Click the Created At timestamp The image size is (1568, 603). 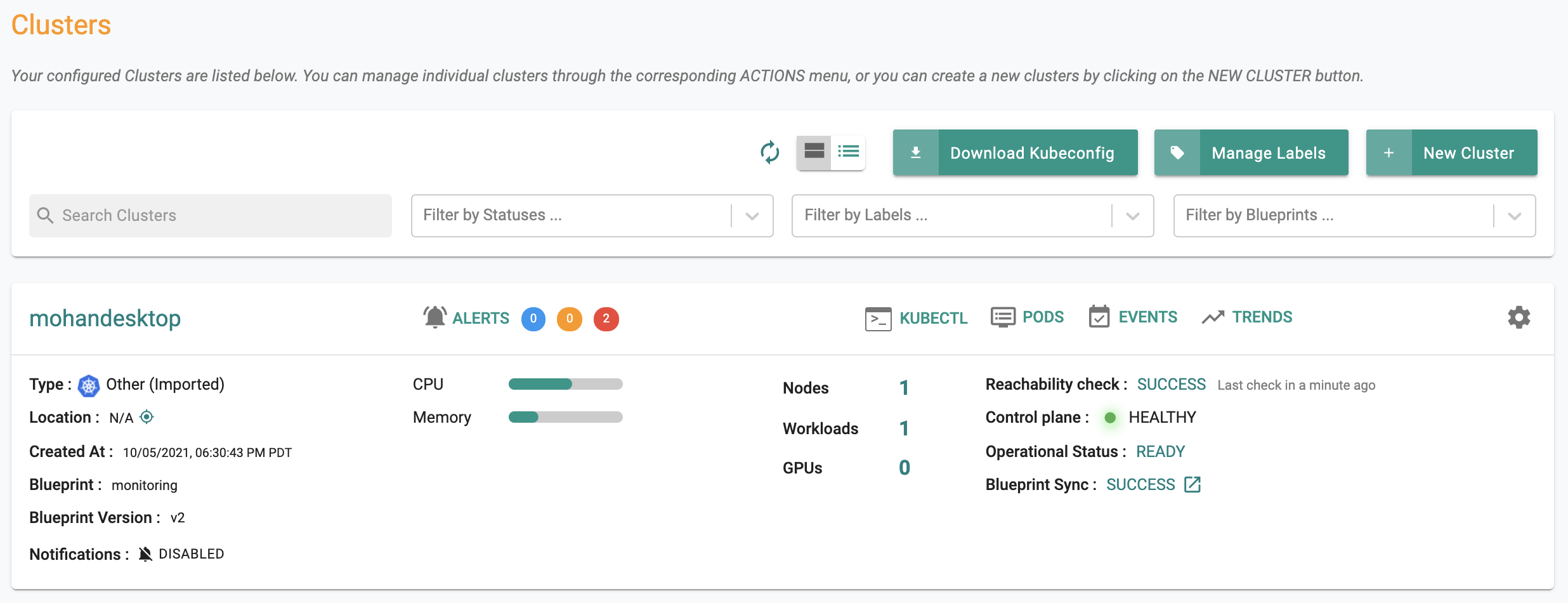pyautogui.click(x=207, y=453)
